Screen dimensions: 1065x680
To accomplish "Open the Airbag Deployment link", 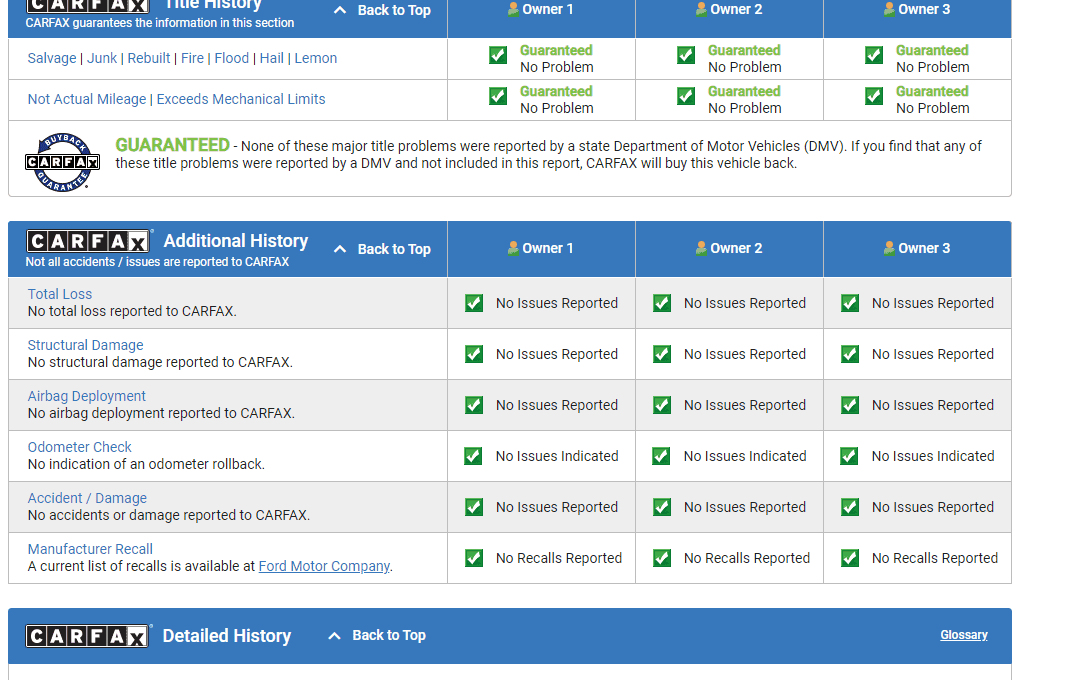I will 87,396.
